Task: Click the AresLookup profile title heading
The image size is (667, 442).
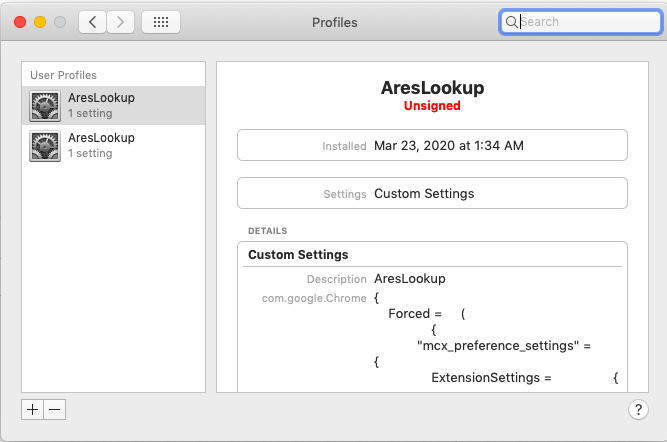Action: coord(432,88)
